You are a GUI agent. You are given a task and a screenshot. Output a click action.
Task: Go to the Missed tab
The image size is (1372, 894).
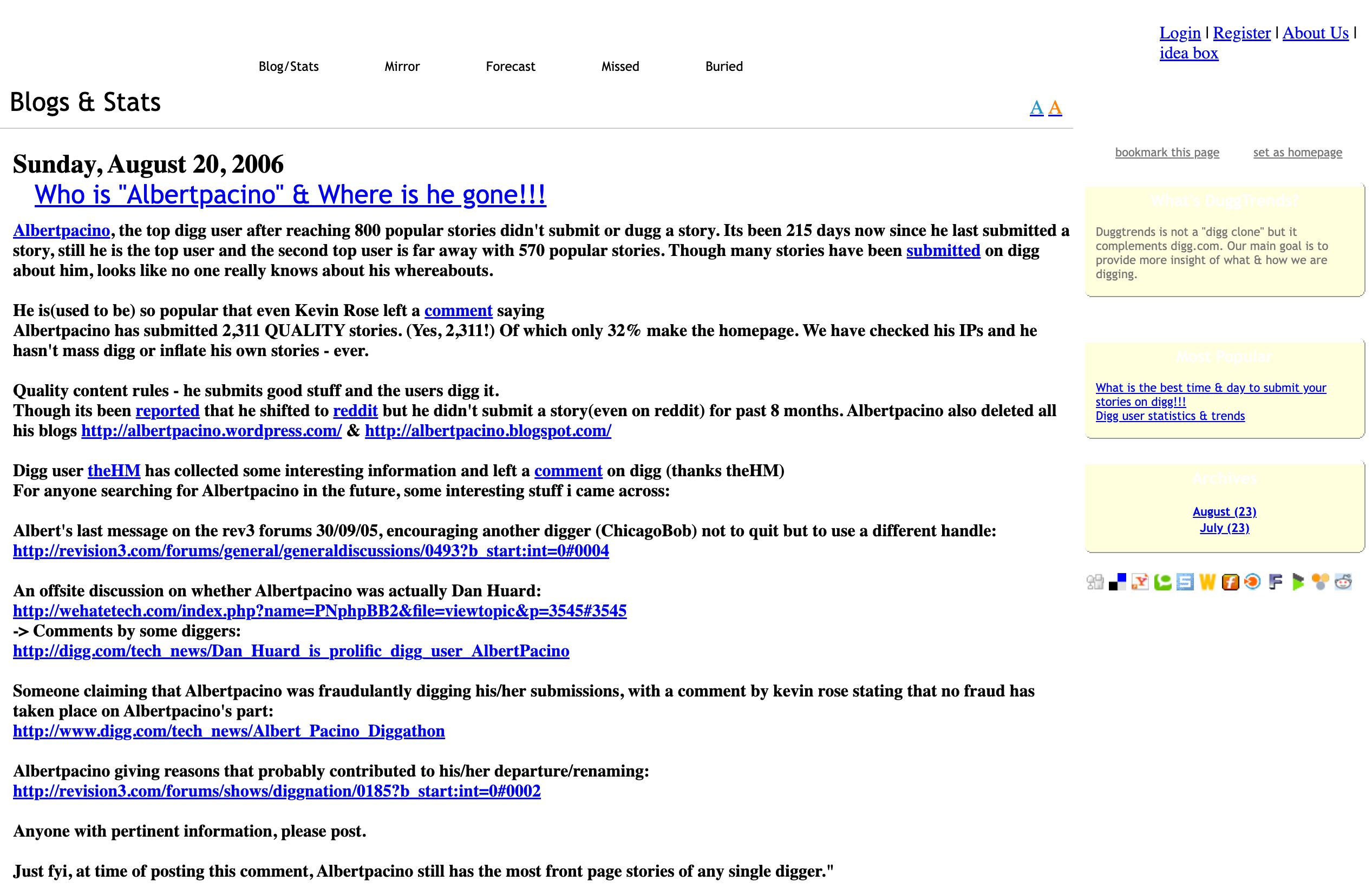pos(620,66)
